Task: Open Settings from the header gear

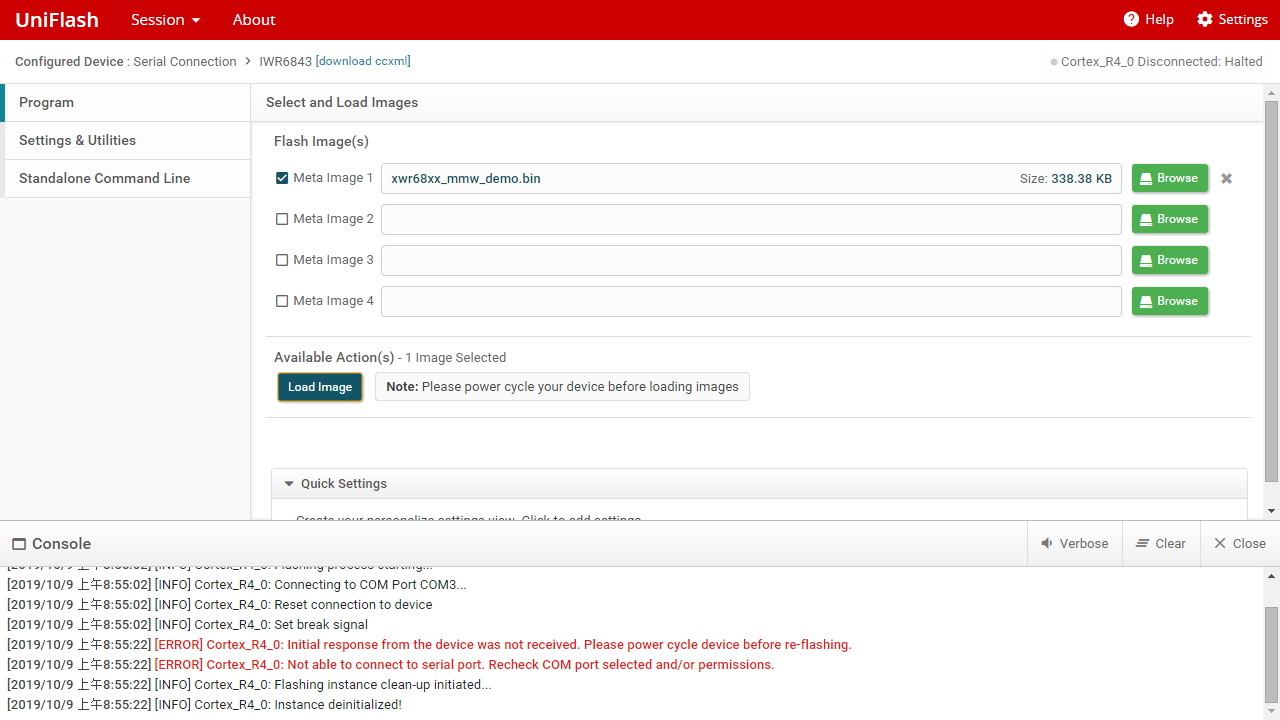Action: pyautogui.click(x=1232, y=19)
